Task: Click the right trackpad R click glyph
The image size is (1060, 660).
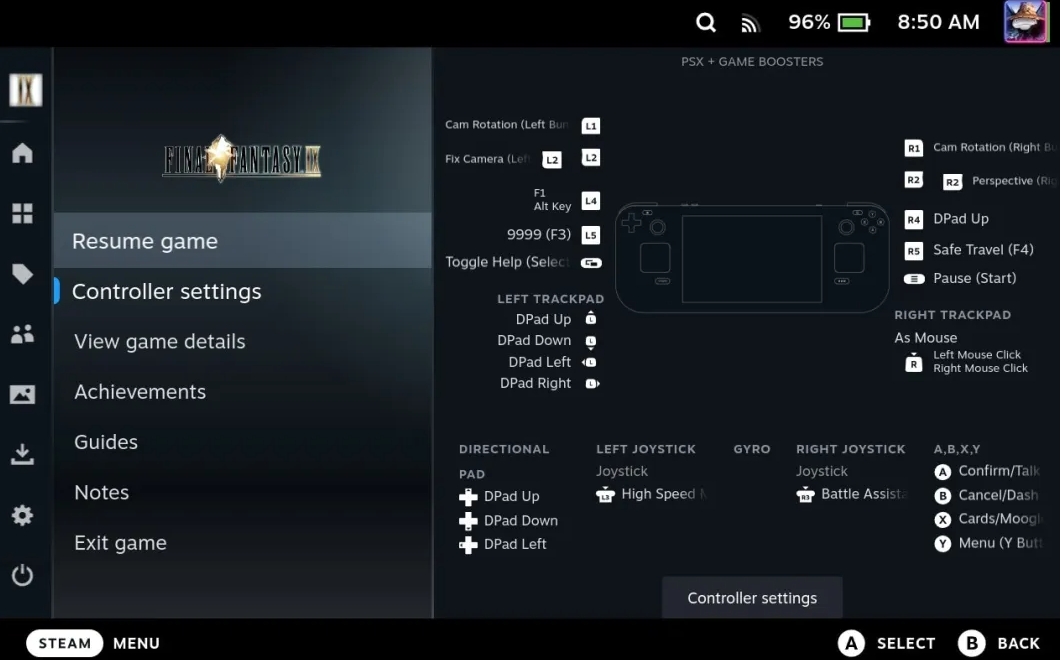Action: click(913, 362)
